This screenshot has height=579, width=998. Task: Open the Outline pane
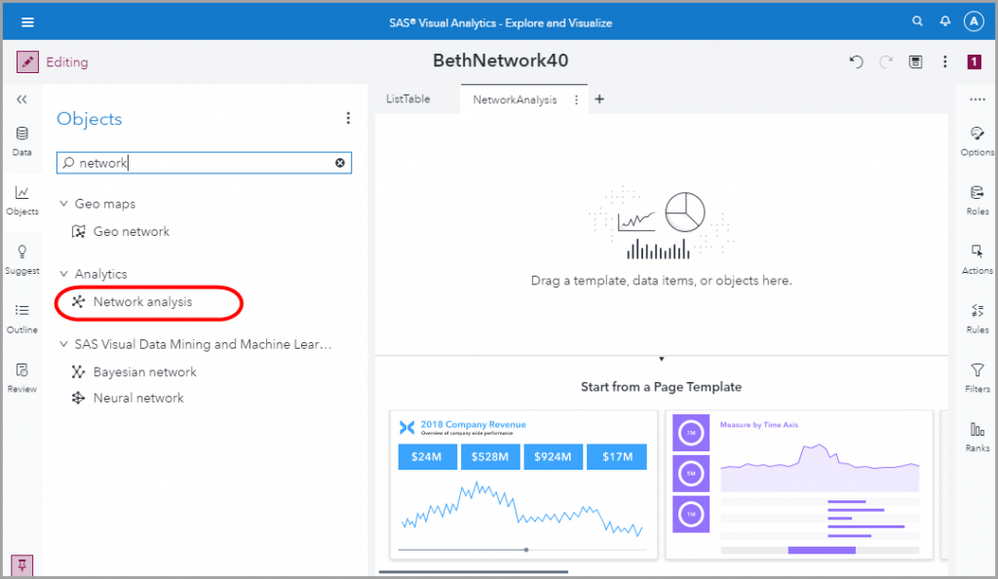coord(22,318)
